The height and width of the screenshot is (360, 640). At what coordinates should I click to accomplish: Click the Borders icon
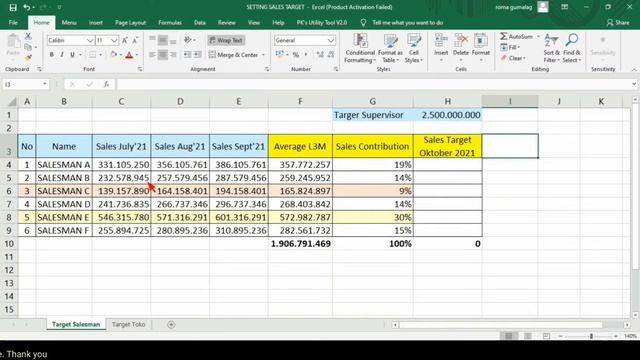(x=92, y=55)
